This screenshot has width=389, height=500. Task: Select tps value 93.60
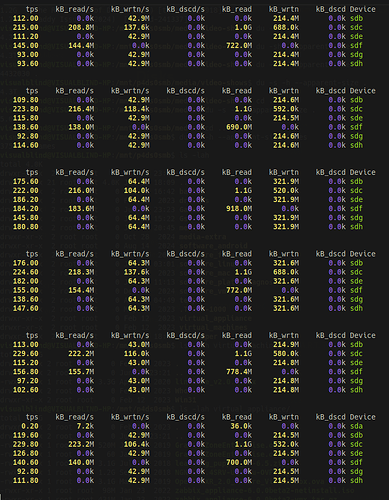tap(28, 64)
